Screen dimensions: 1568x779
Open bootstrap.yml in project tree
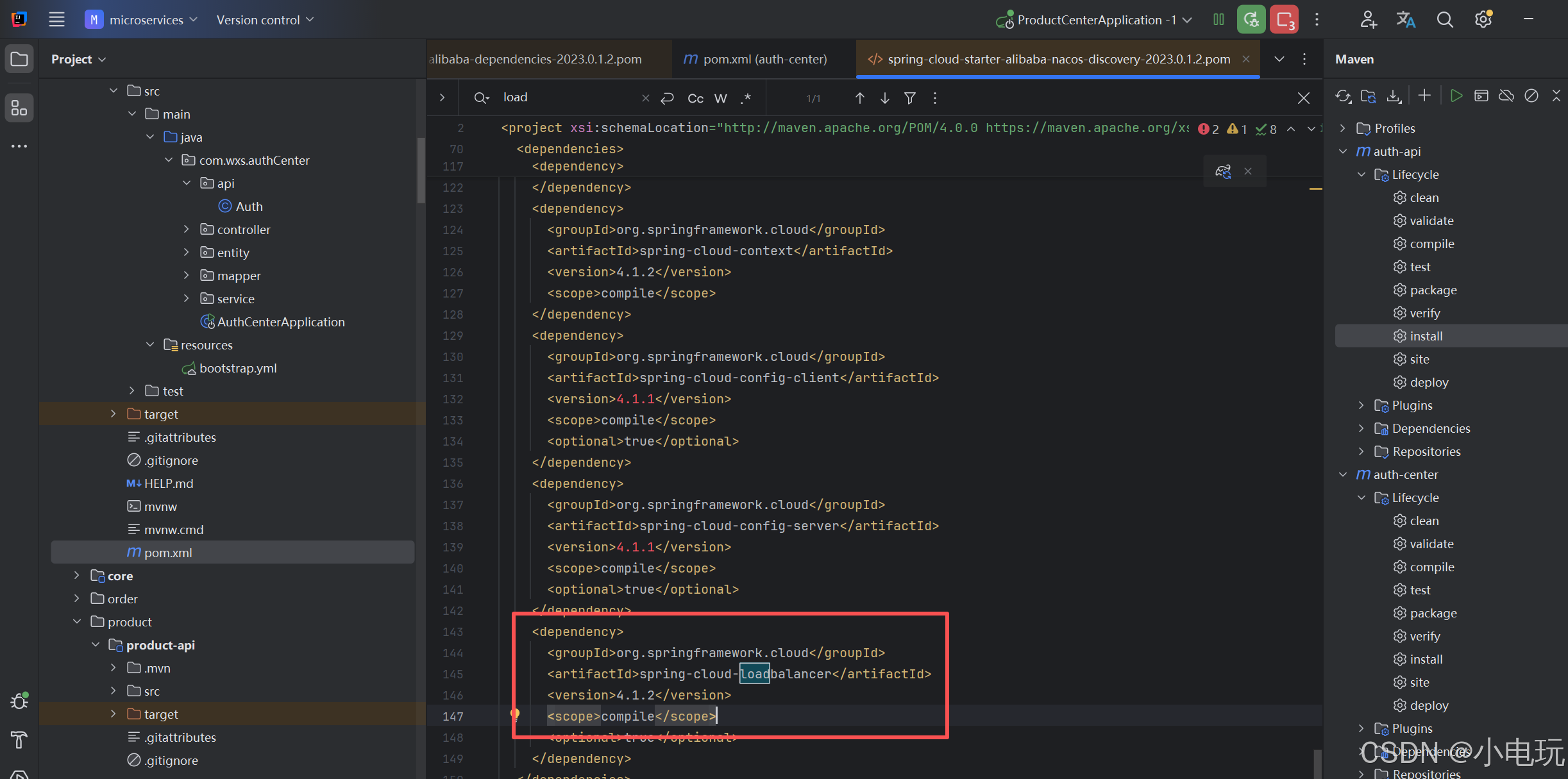(237, 368)
